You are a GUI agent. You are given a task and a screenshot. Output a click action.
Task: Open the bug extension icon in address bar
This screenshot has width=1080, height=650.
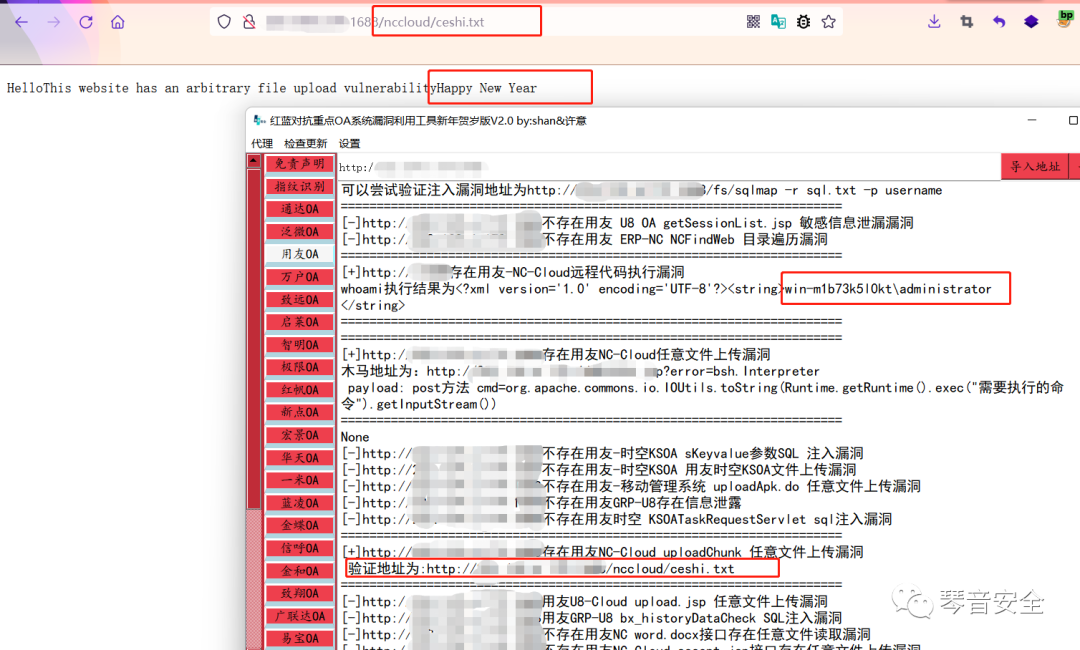point(803,22)
